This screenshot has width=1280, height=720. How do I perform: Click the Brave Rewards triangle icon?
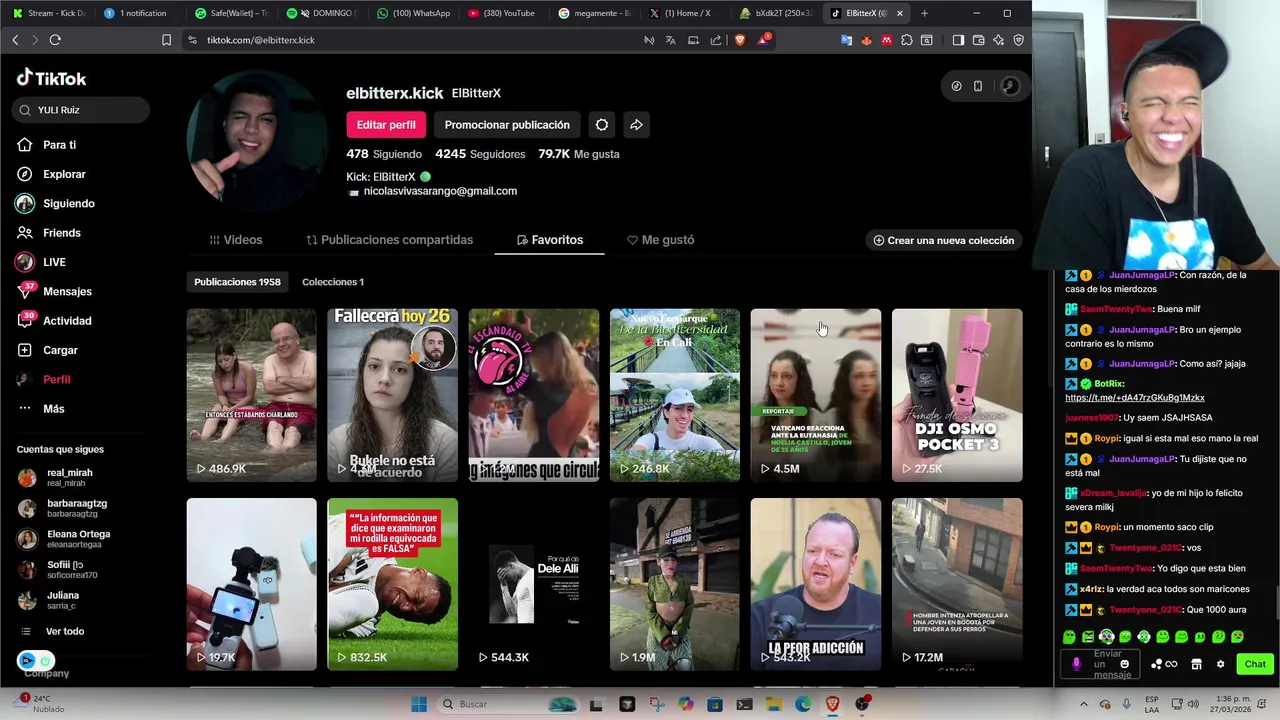point(764,40)
